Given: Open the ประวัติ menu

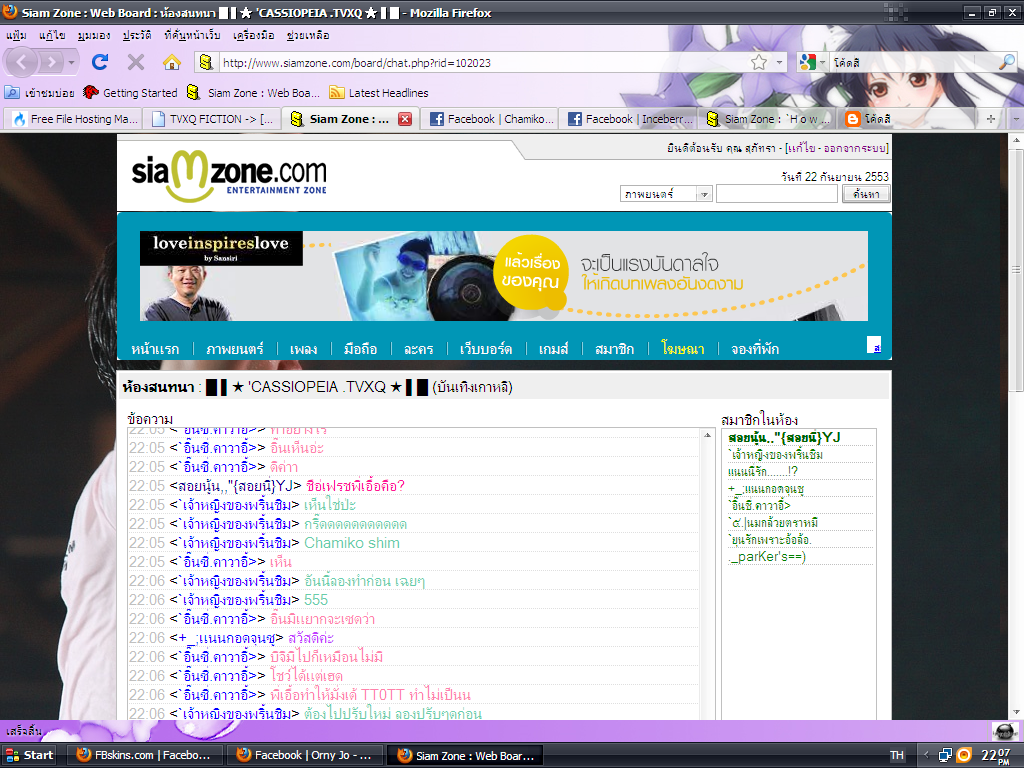Looking at the screenshot, I should (x=136, y=35).
